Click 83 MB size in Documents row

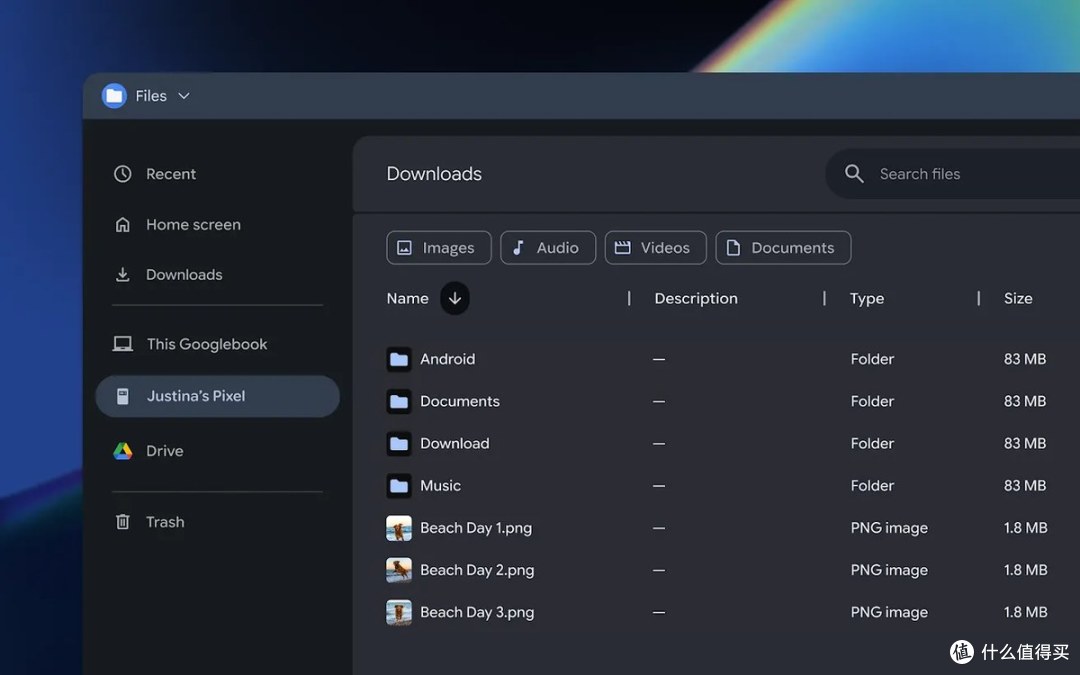[x=1025, y=402]
